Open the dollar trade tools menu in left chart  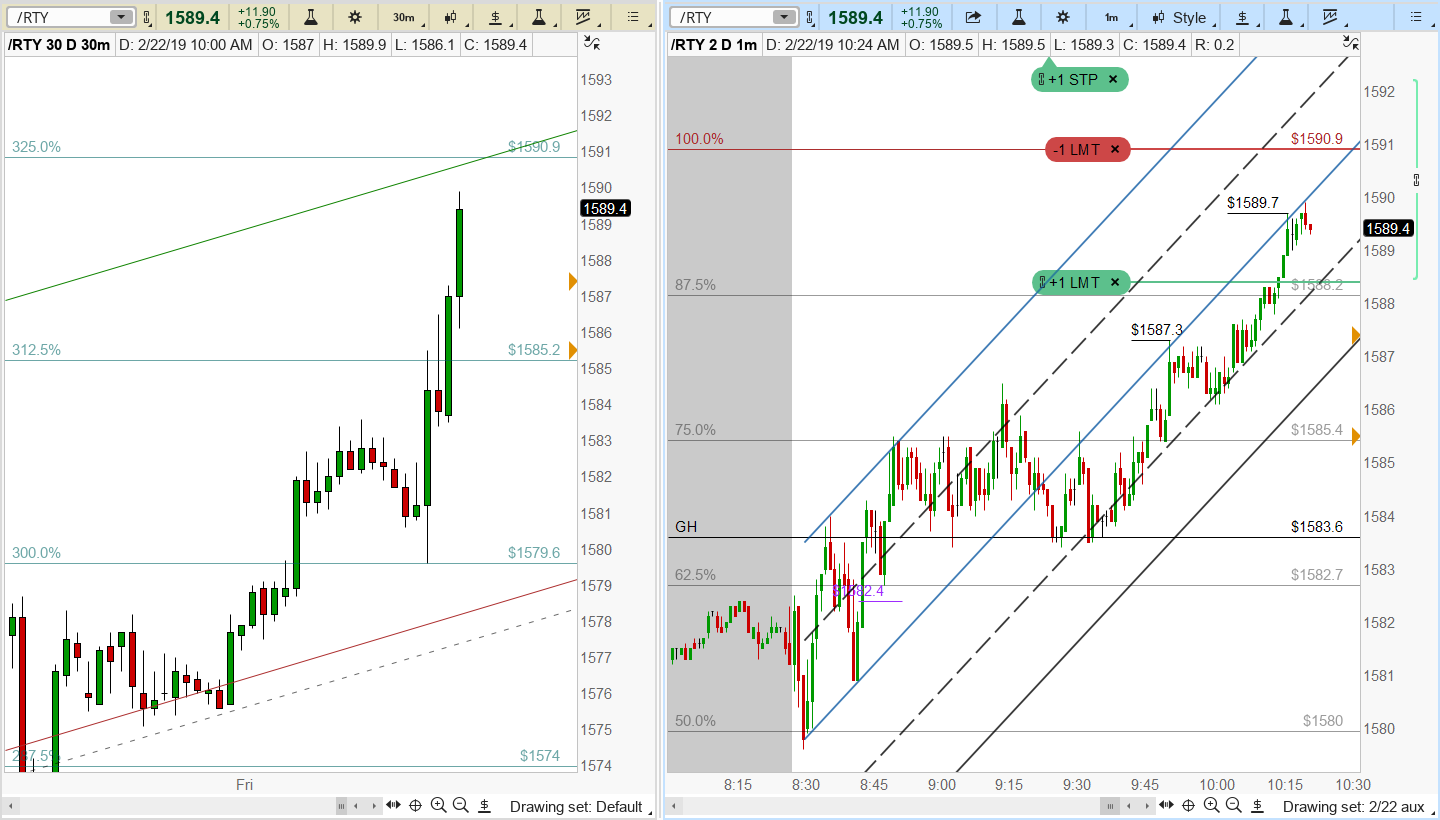(495, 17)
